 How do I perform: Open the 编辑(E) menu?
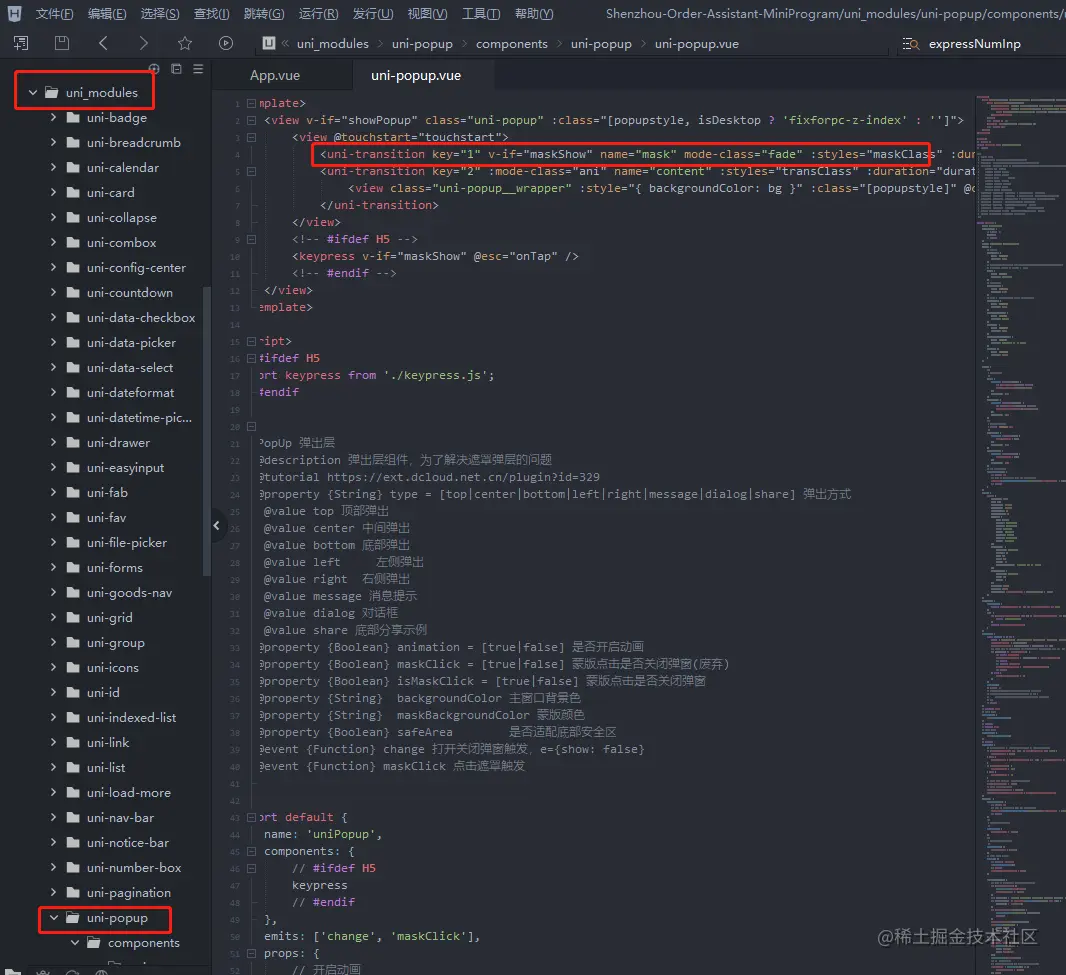click(x=107, y=14)
